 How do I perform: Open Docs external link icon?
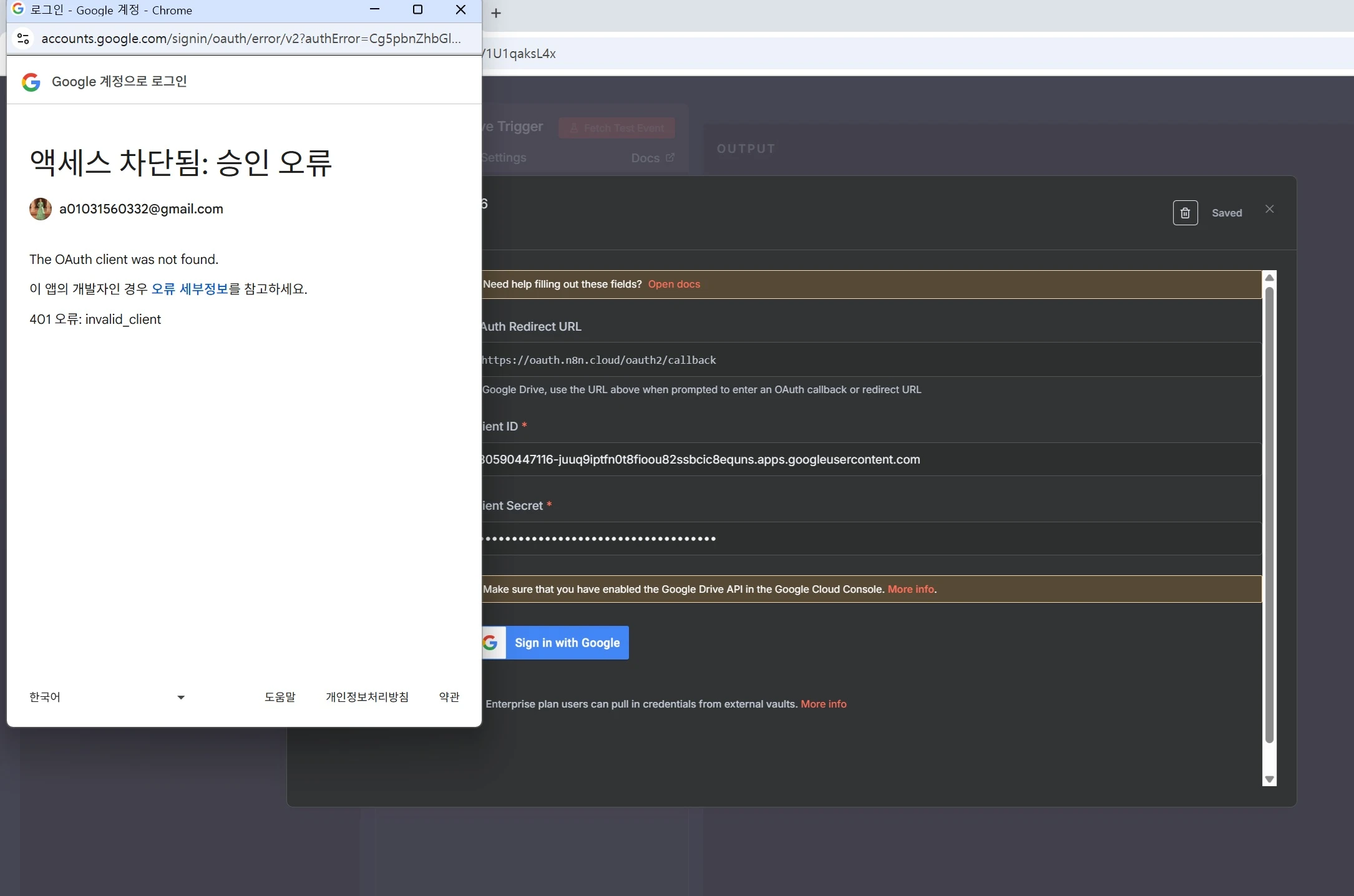point(670,158)
